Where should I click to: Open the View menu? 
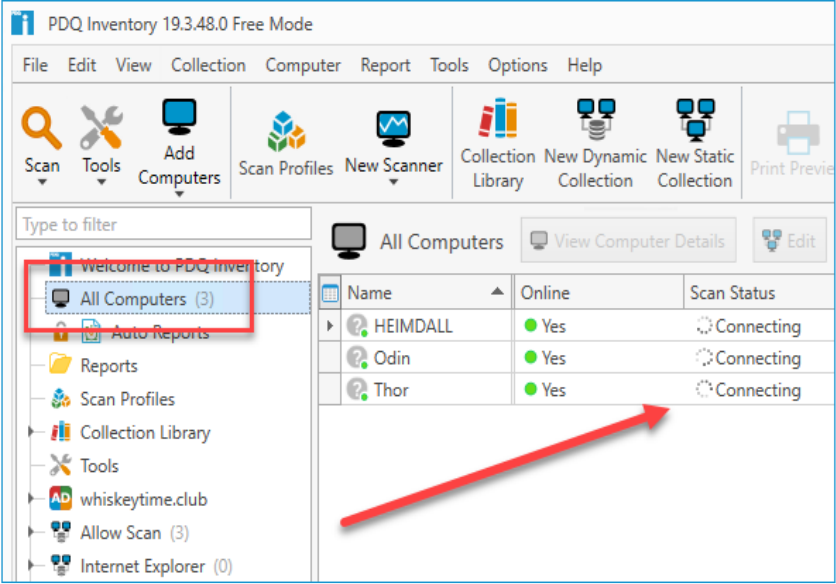pyautogui.click(x=133, y=65)
